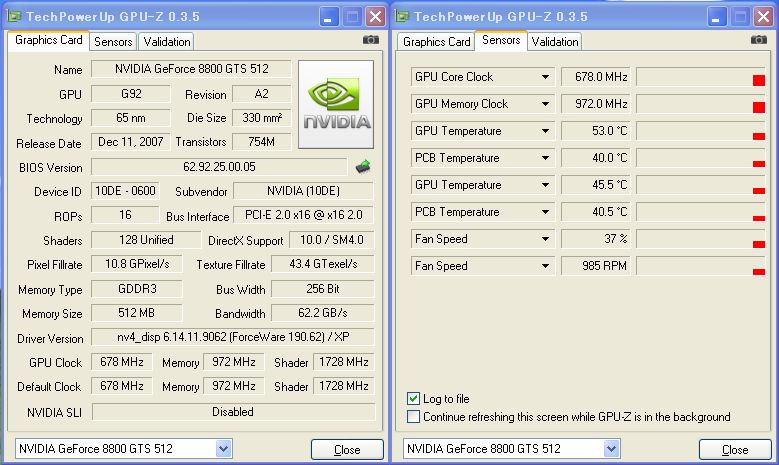Select Graphics Card tab in left window
Viewport: 779px width, 465px height.
48,40
